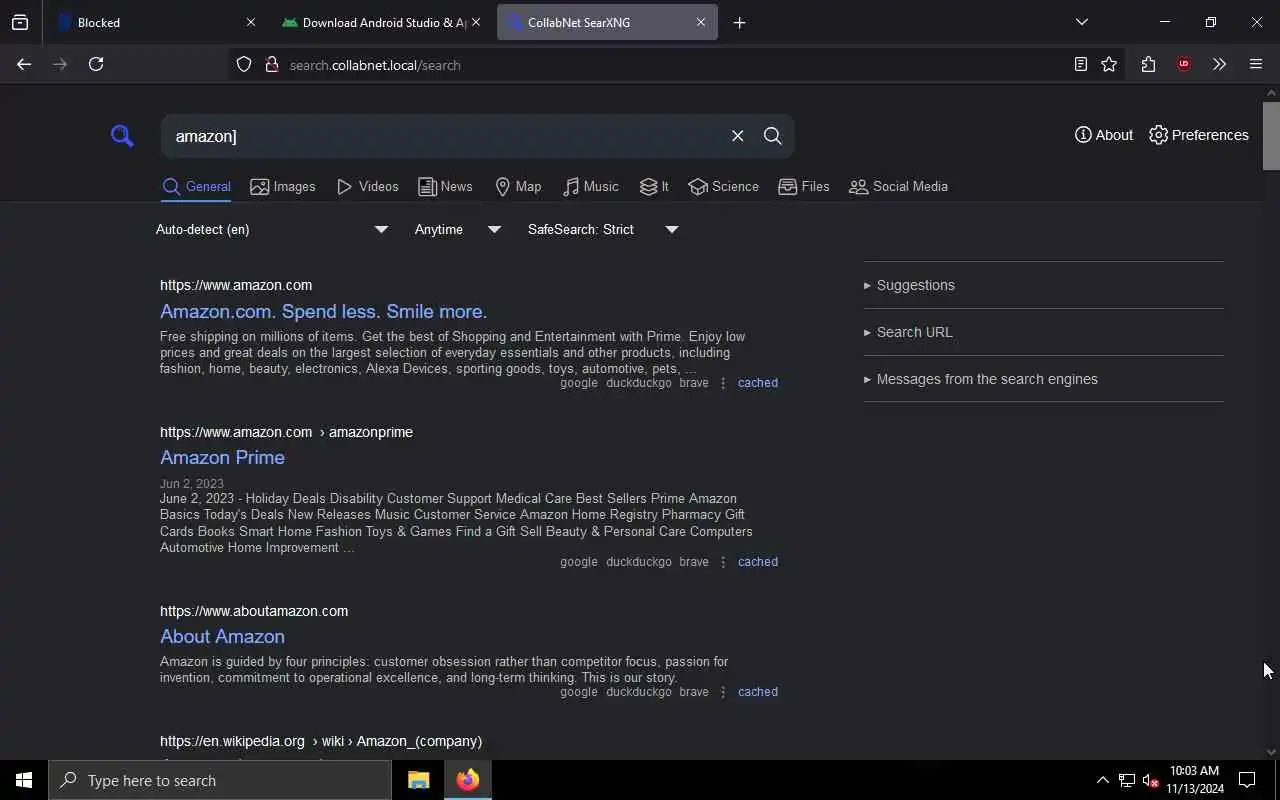Viewport: 1280px width, 800px height.
Task: Open tracking protection shield icon
Action: 244,65
